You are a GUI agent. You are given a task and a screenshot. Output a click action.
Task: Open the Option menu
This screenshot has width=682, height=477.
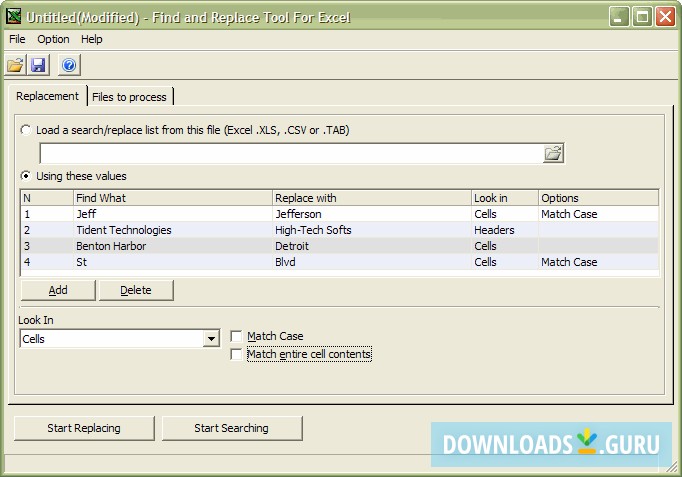[x=53, y=39]
